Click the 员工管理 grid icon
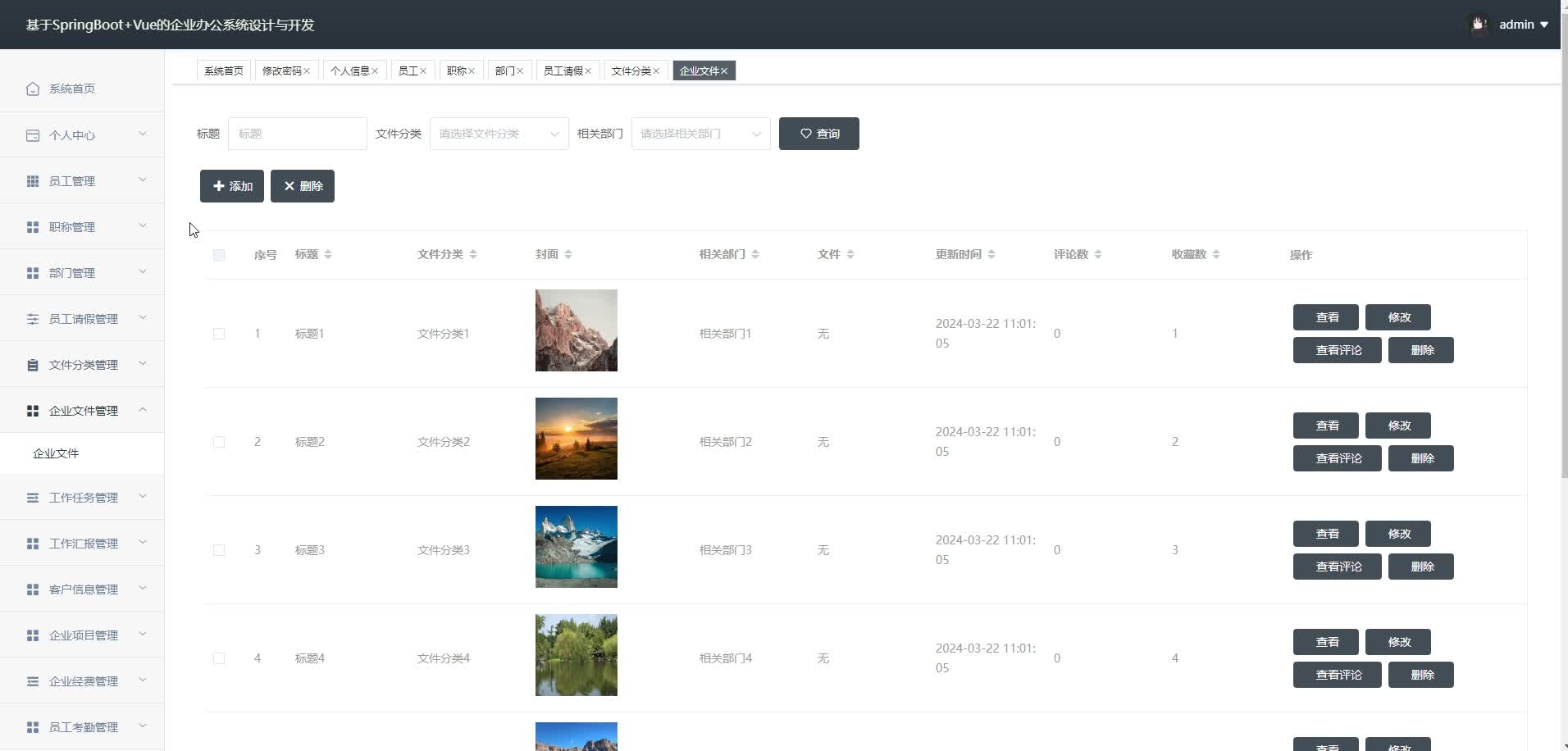 pos(33,181)
